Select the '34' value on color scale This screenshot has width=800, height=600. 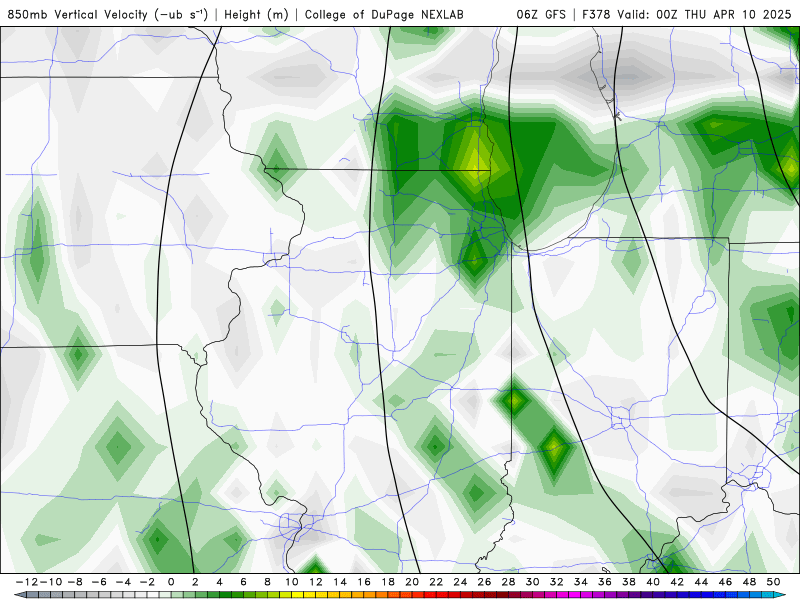(x=581, y=582)
